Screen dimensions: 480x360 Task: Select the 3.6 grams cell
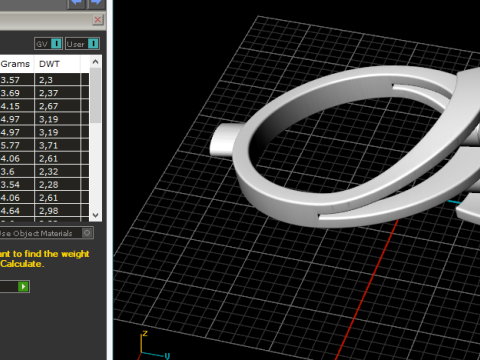click(x=17, y=172)
